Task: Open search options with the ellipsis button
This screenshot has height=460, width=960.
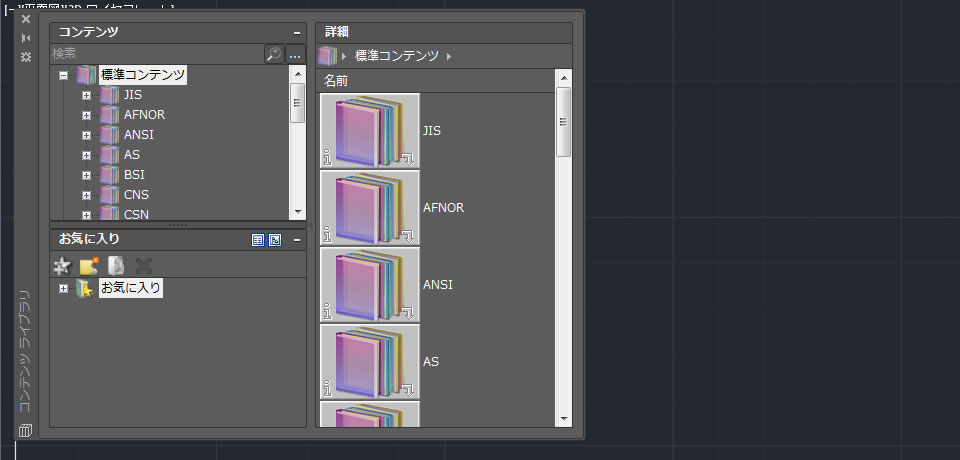Action: (x=296, y=54)
